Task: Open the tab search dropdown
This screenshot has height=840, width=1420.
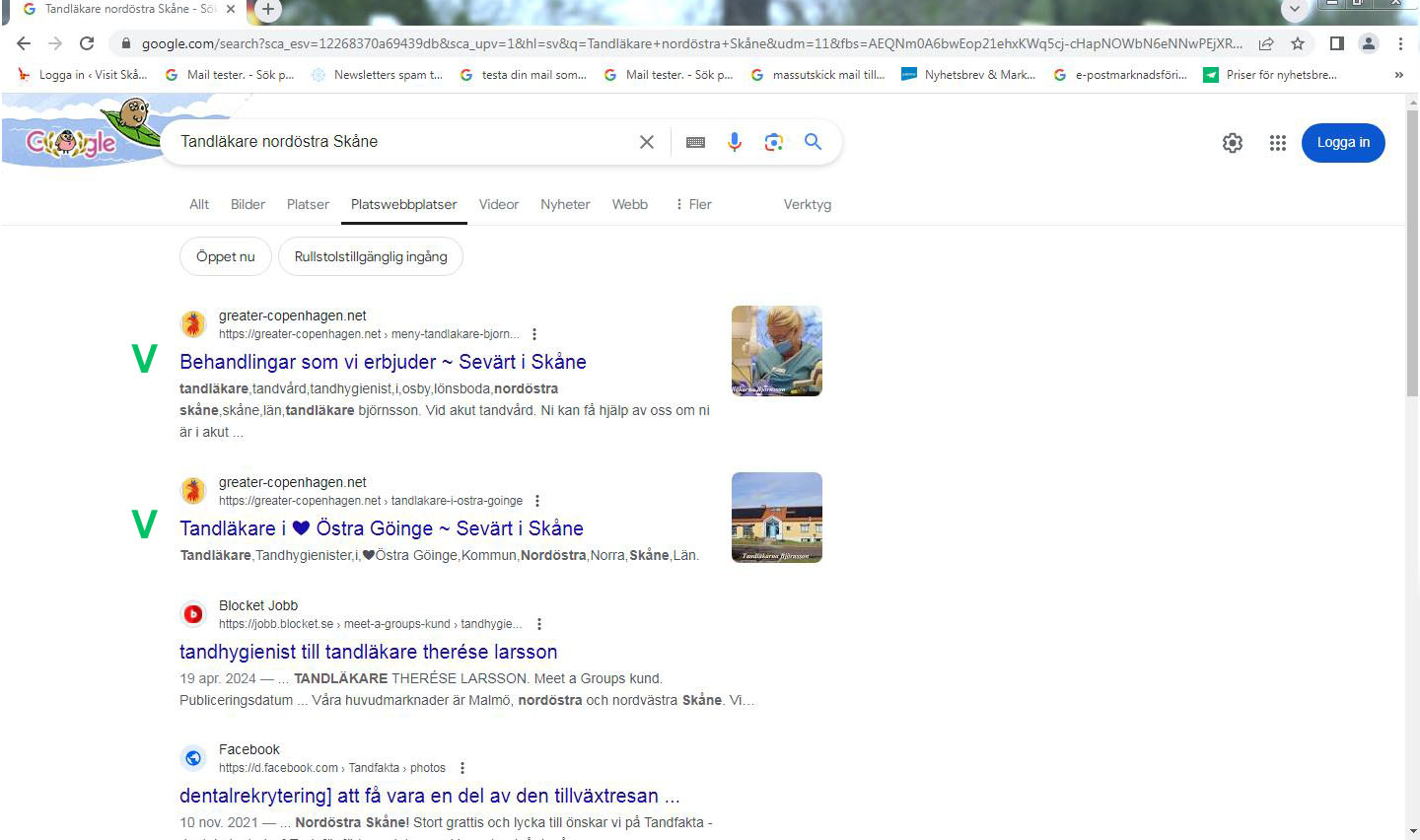Action: point(1294,9)
